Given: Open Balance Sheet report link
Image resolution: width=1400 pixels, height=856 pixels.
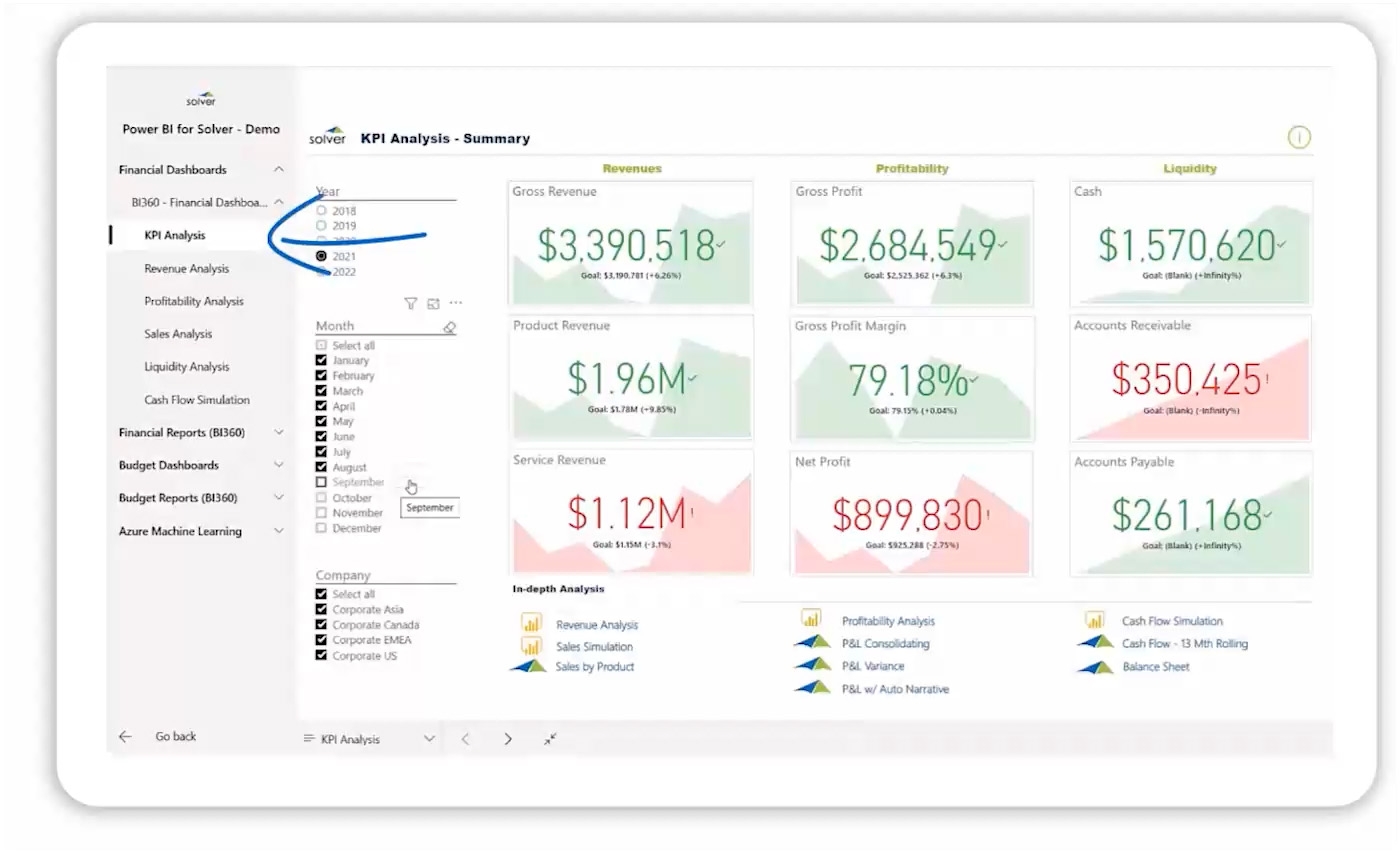Looking at the screenshot, I should pyautogui.click(x=1156, y=667).
